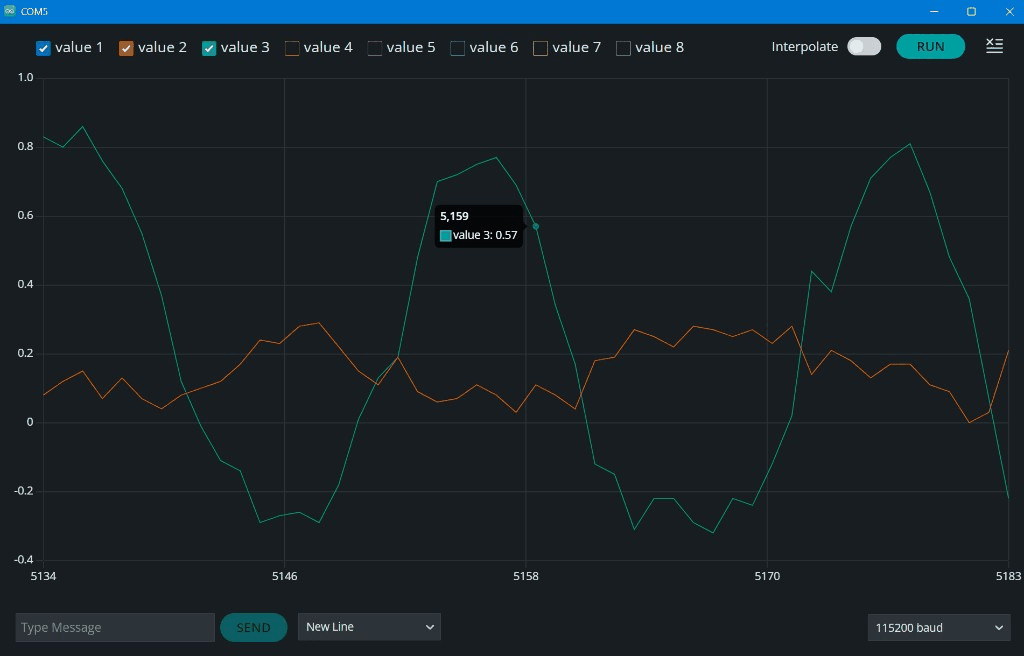Viewport: 1024px width, 656px height.
Task: Maximize the COM5 window
Action: tap(971, 11)
